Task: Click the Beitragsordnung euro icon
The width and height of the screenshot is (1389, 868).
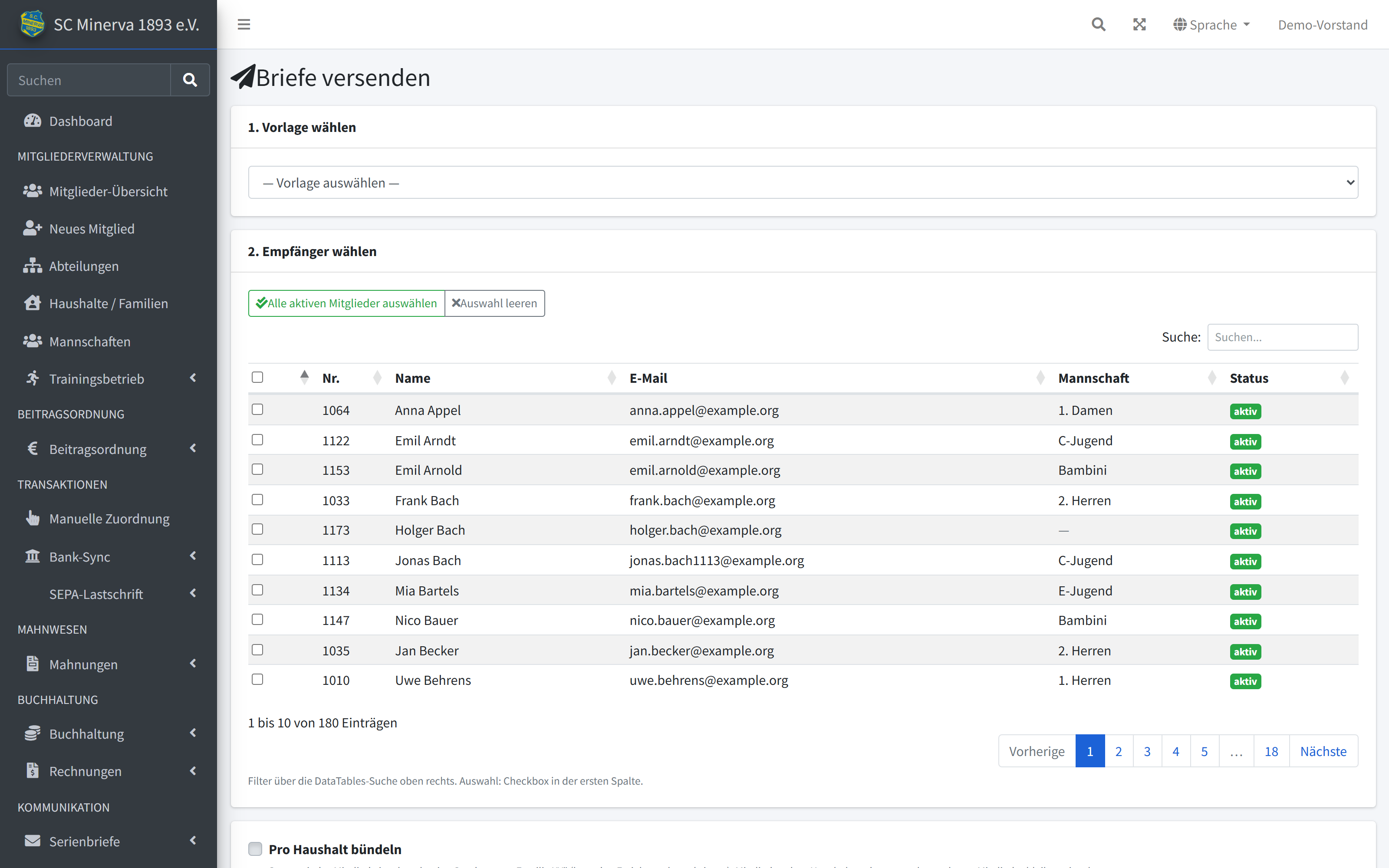Action: (32, 448)
